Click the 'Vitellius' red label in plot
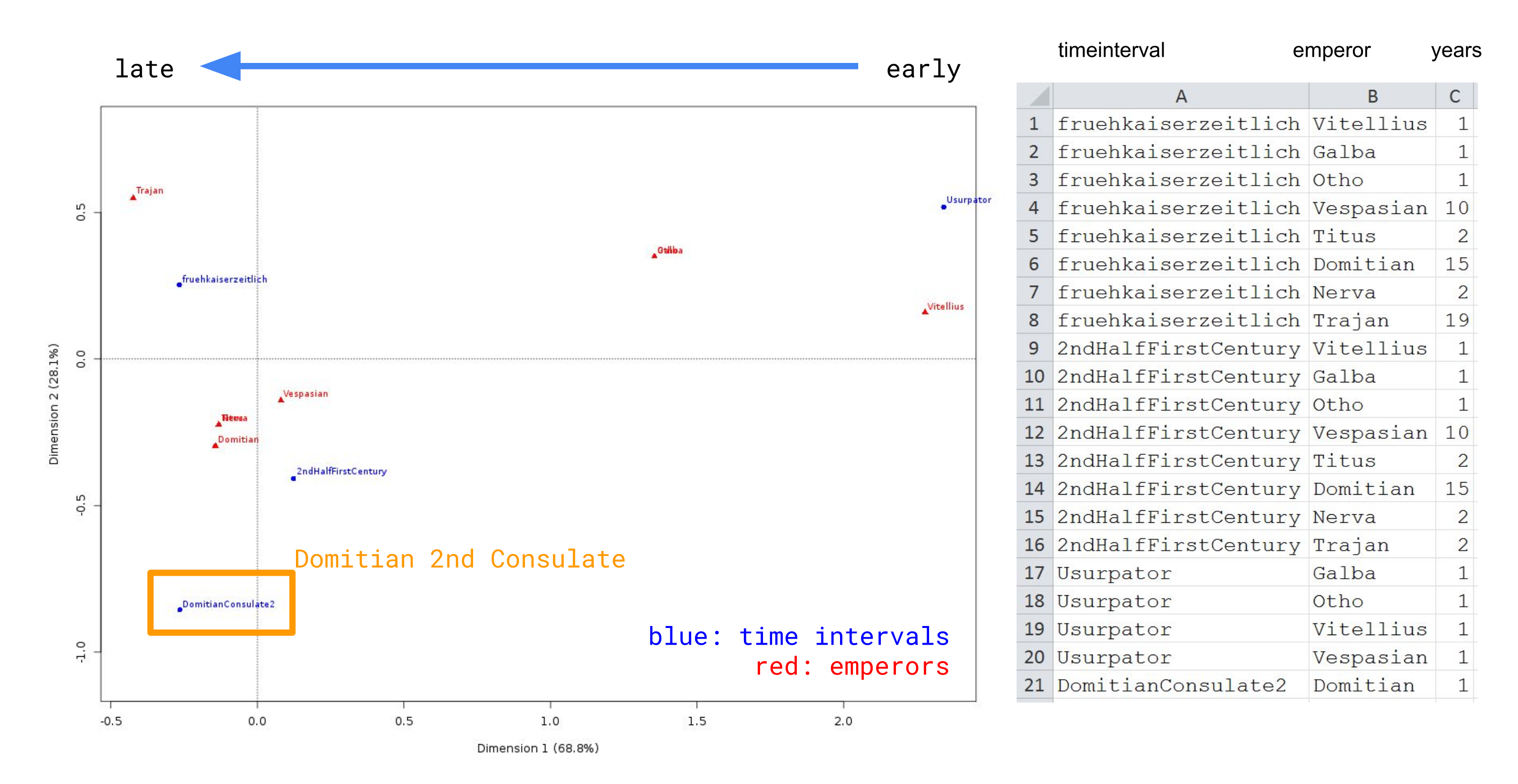Screen dimensions: 1518x784 tap(945, 306)
